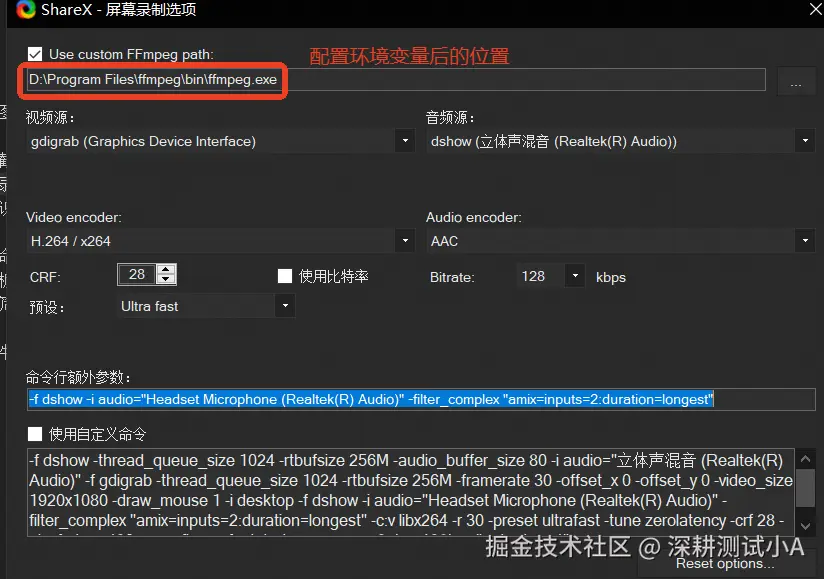Click the Reset options... button
Screen dimensions: 824x579
point(725,564)
